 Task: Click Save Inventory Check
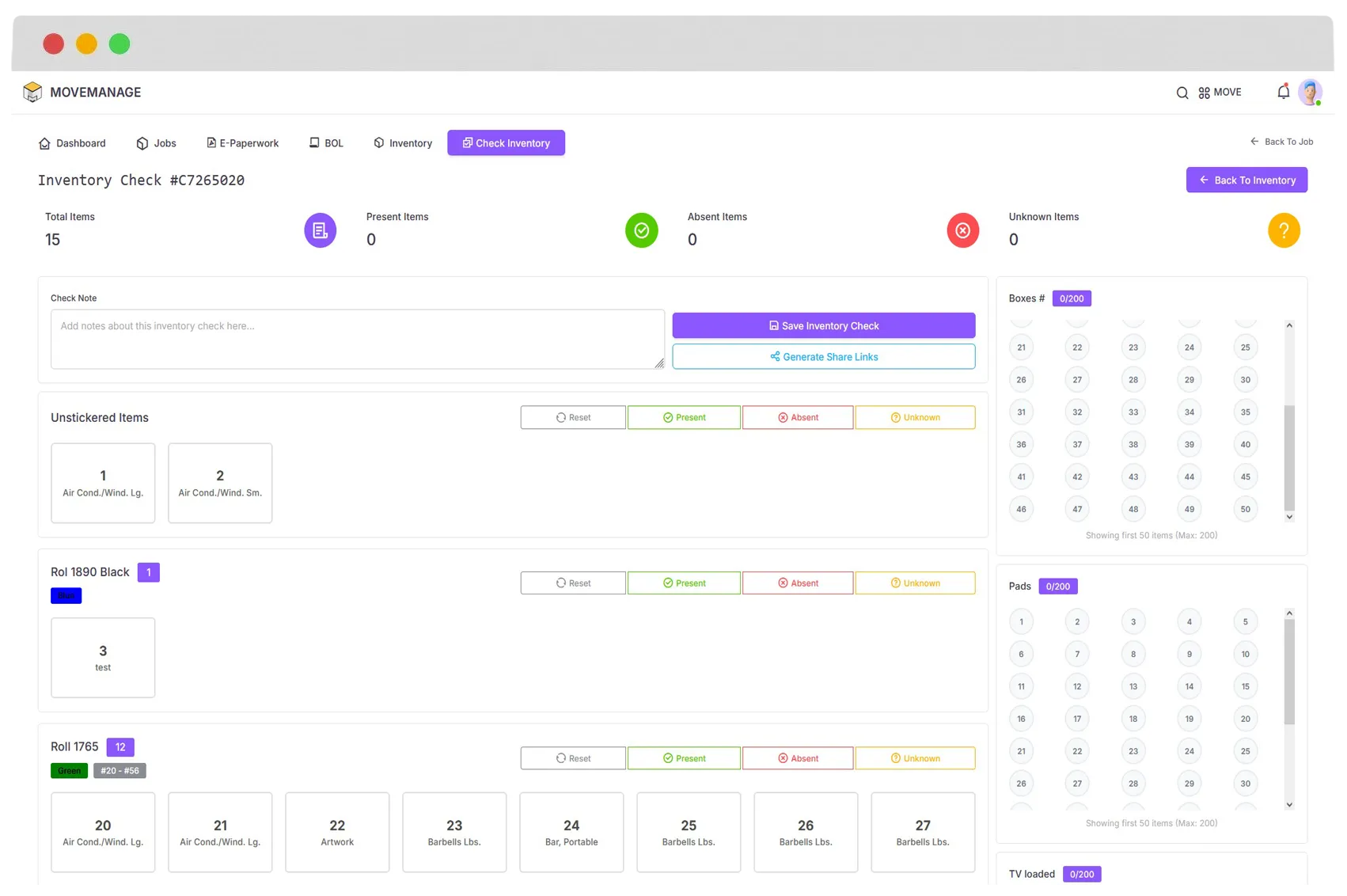coord(824,325)
